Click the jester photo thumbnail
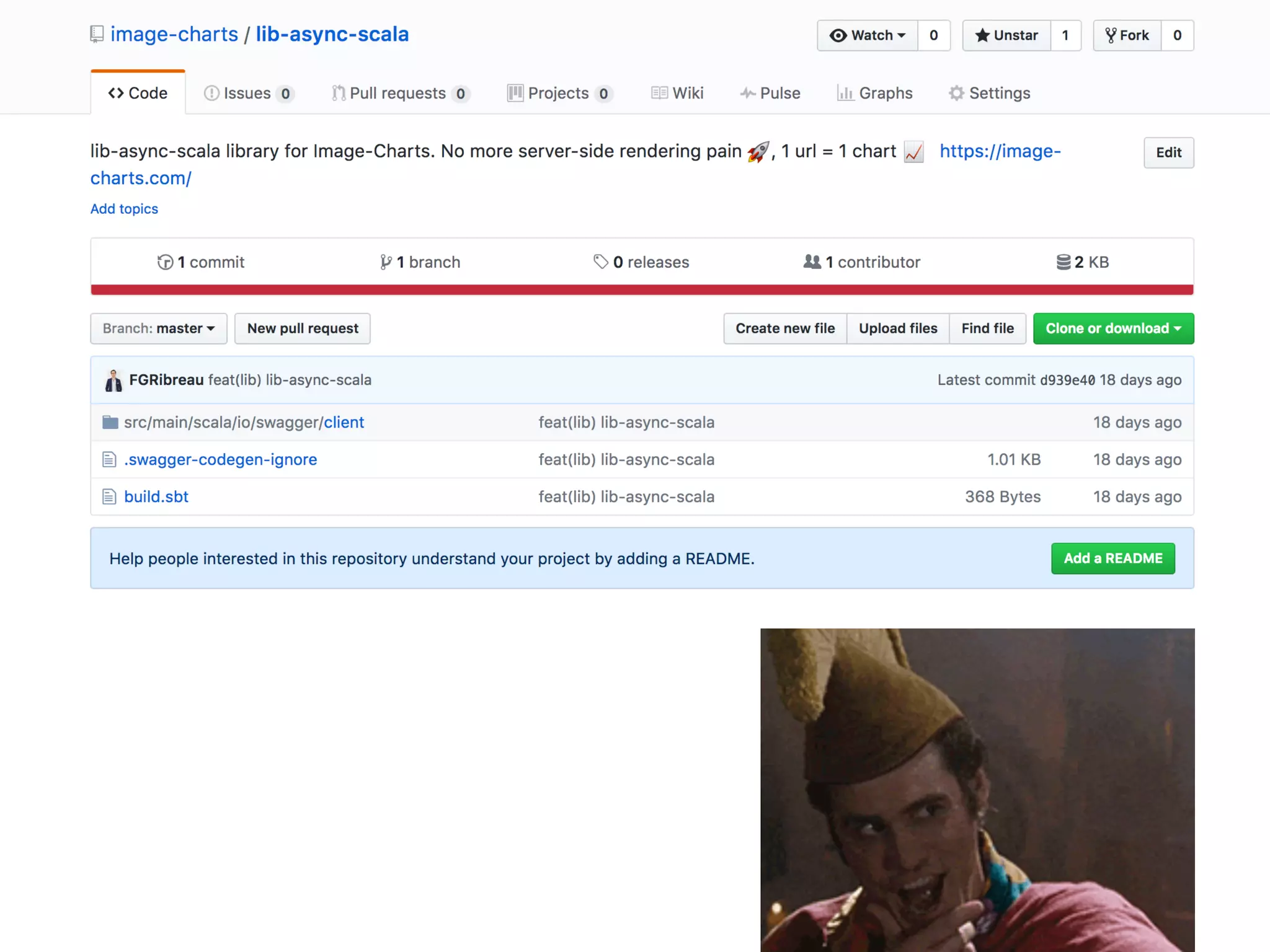Viewport: 1270px width, 952px height. tap(977, 790)
